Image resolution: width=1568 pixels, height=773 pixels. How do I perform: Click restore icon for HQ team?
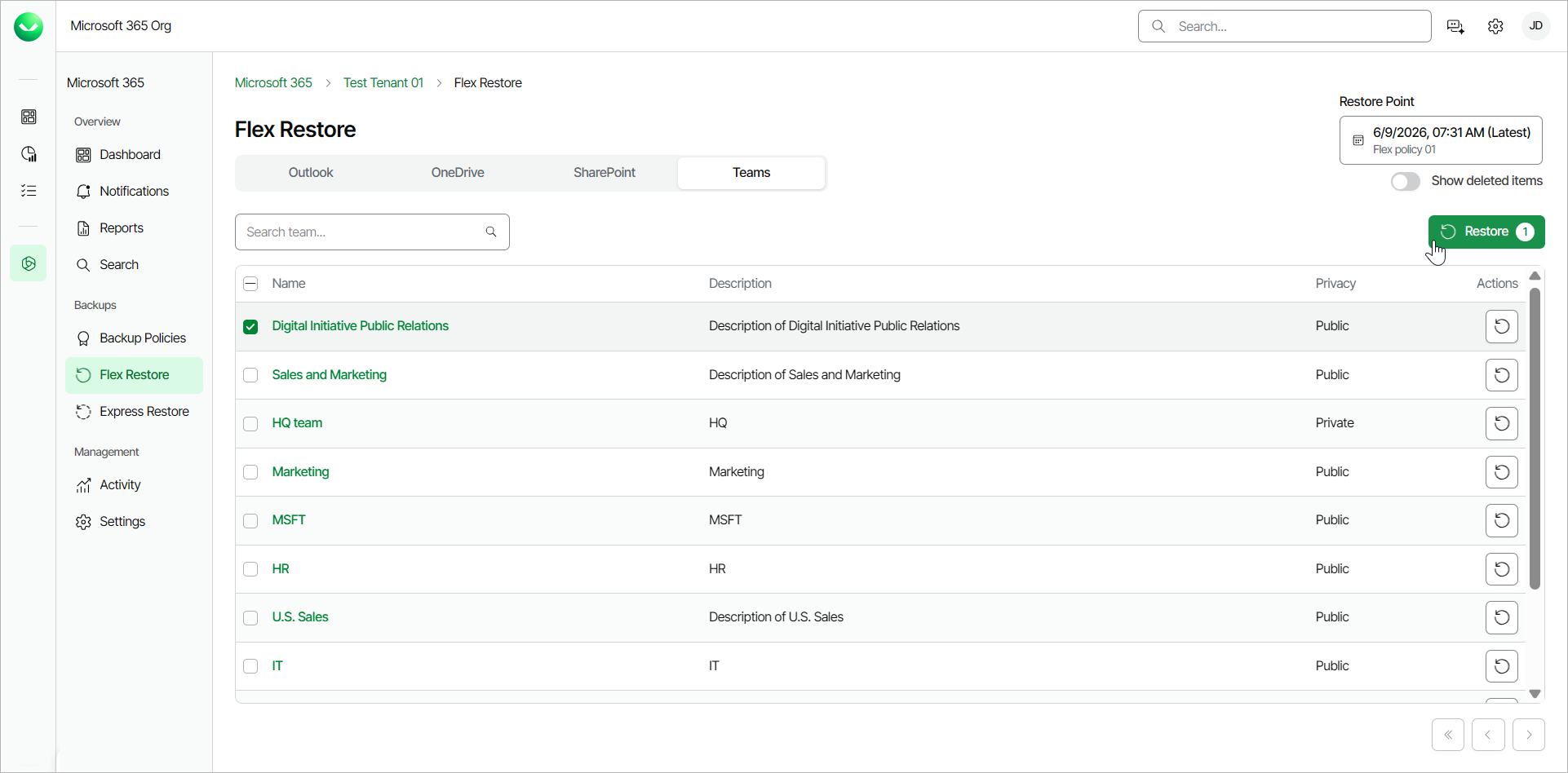point(1501,423)
